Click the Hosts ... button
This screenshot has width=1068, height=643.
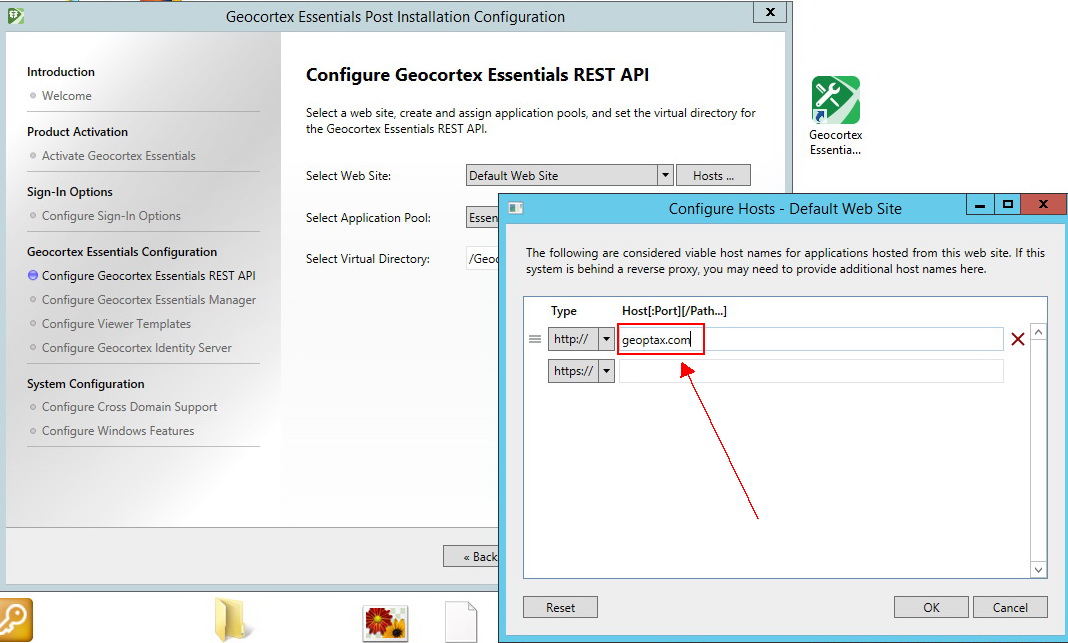pos(713,176)
